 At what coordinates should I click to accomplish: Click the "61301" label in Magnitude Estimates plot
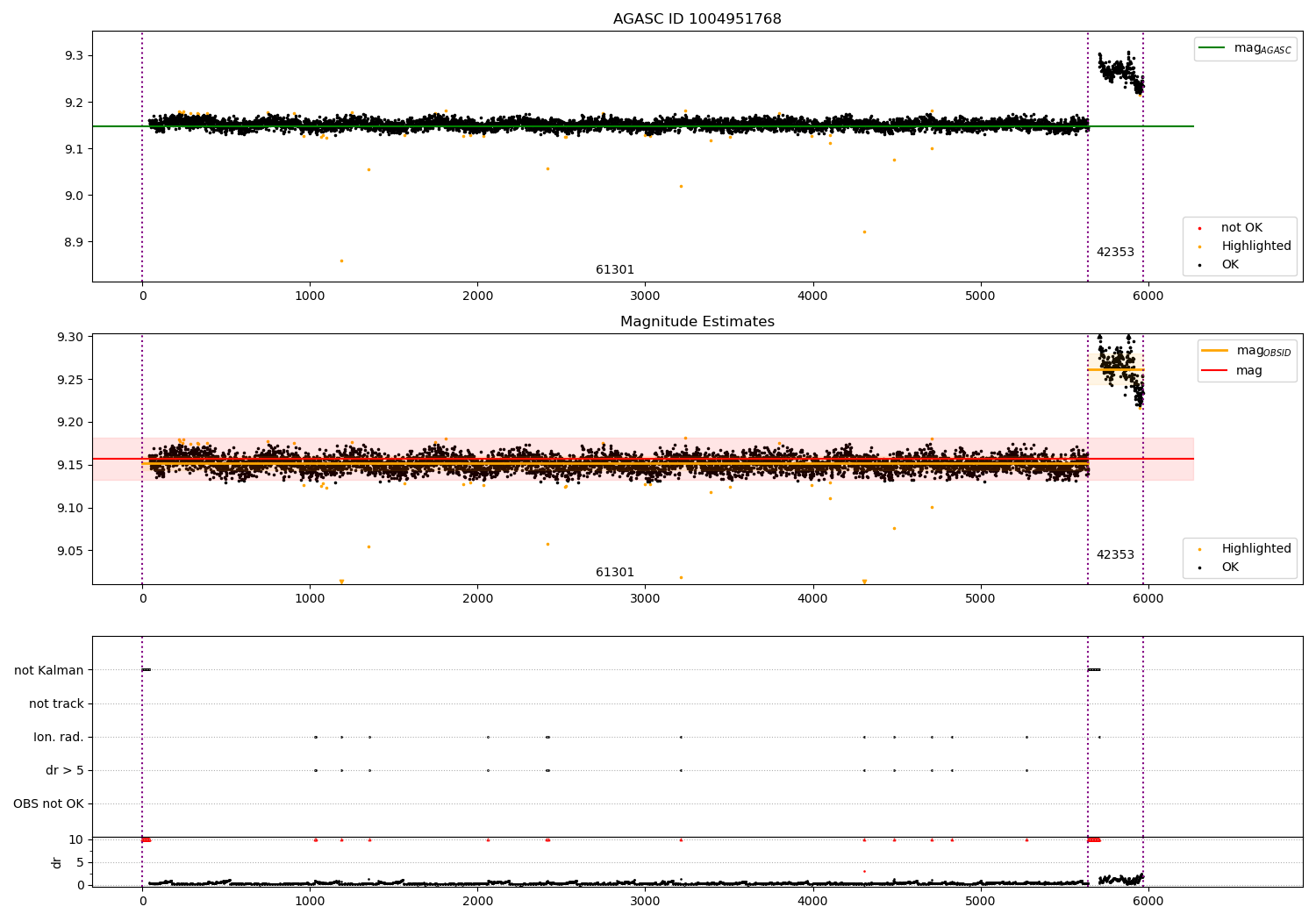coord(615,573)
